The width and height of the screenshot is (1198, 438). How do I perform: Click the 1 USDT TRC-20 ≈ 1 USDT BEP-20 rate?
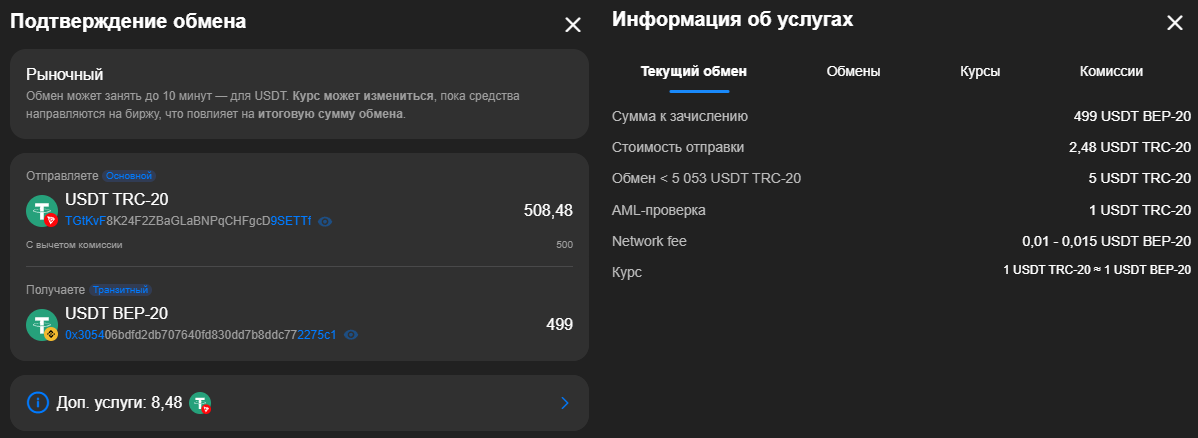[x=1098, y=270]
